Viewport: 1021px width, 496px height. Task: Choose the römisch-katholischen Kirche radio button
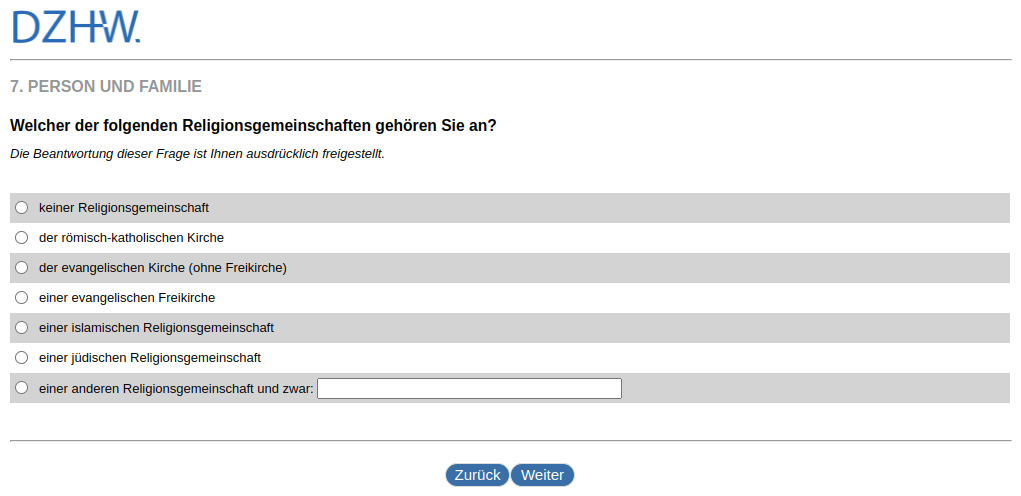[x=22, y=238]
